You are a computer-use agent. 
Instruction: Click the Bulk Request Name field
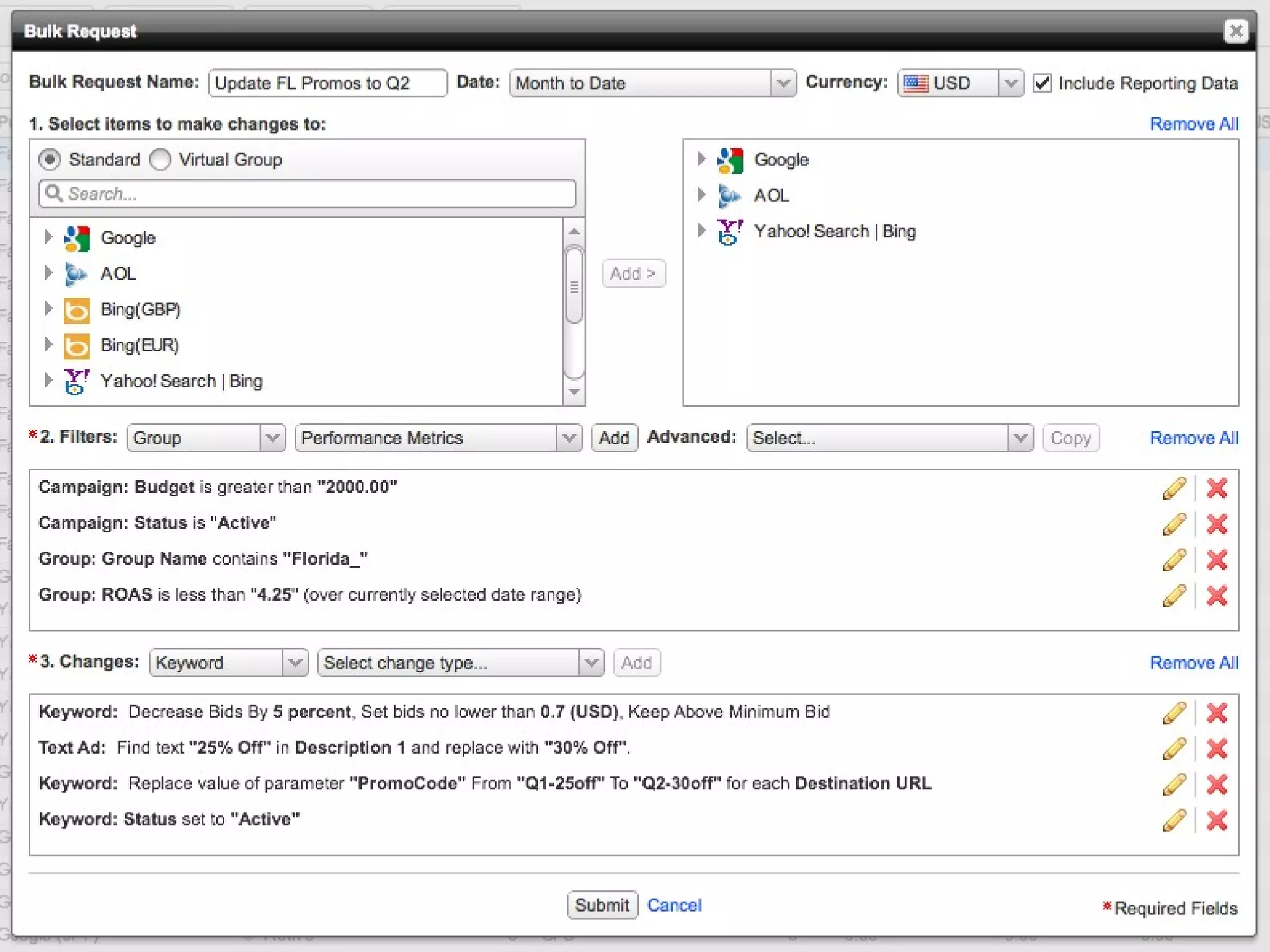[x=327, y=83]
